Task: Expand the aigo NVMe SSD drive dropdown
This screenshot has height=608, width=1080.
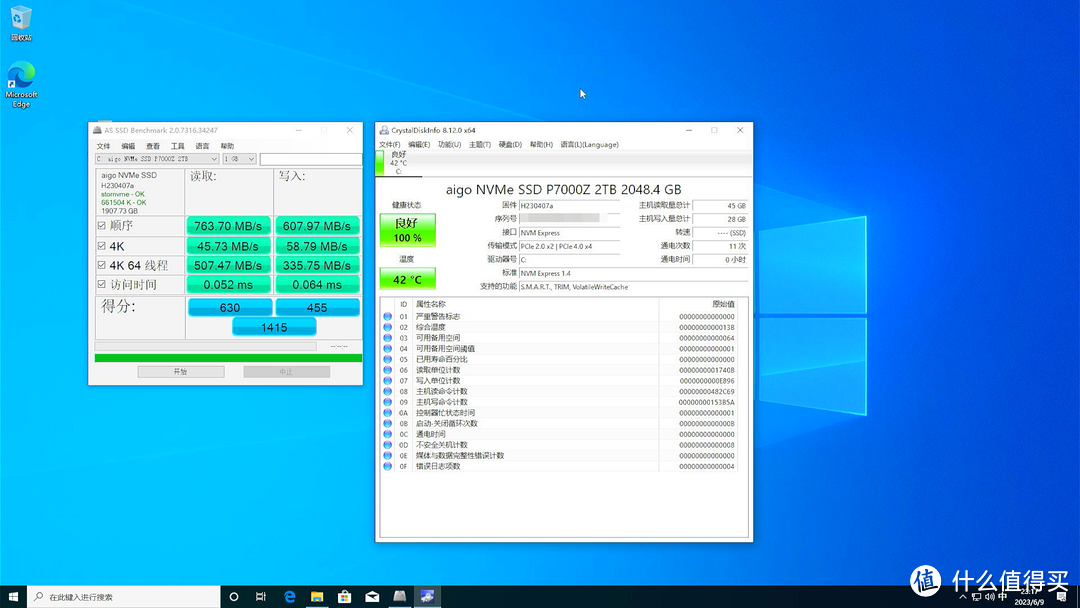Action: click(x=214, y=159)
